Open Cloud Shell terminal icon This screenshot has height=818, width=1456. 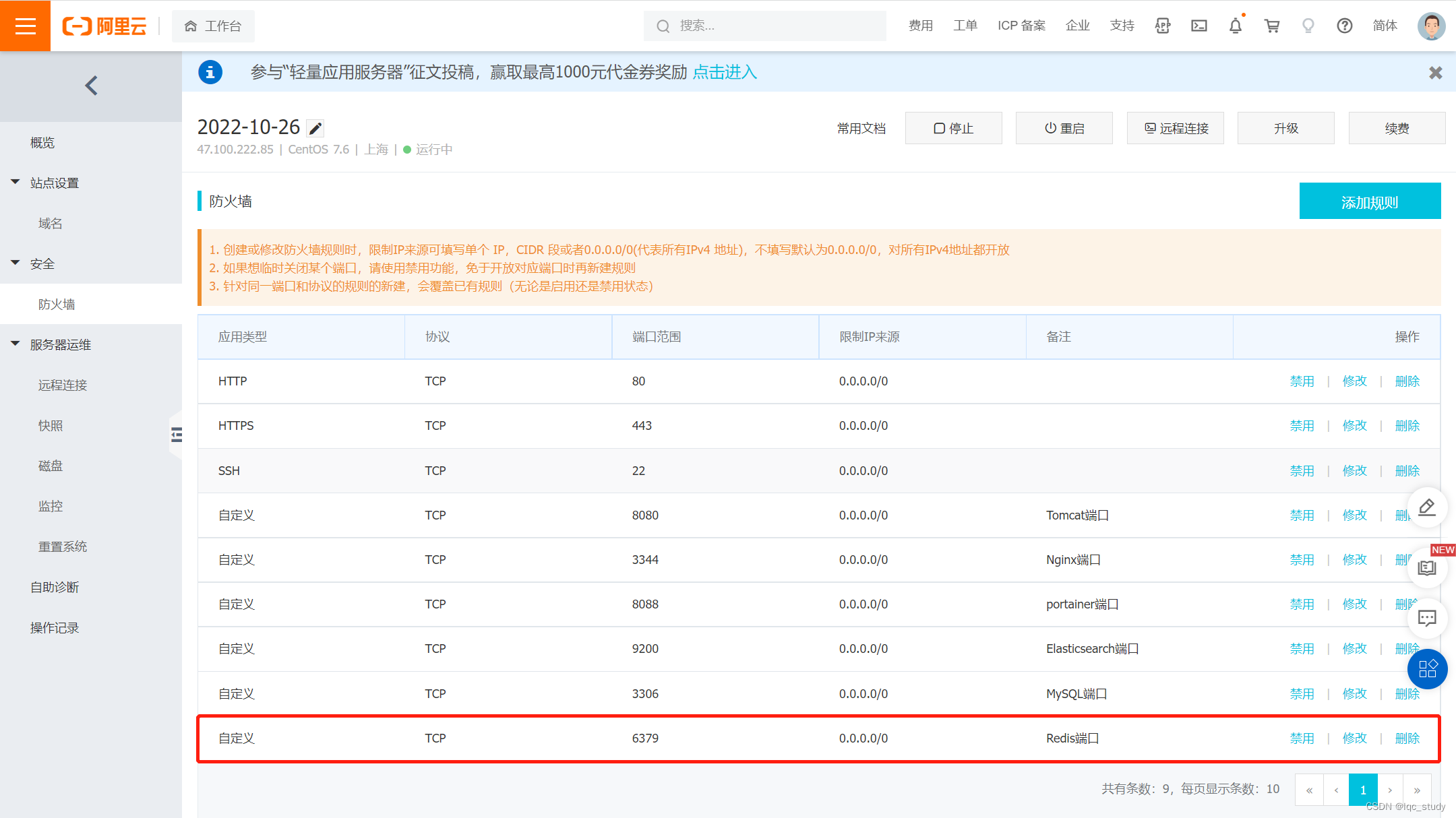1199,26
